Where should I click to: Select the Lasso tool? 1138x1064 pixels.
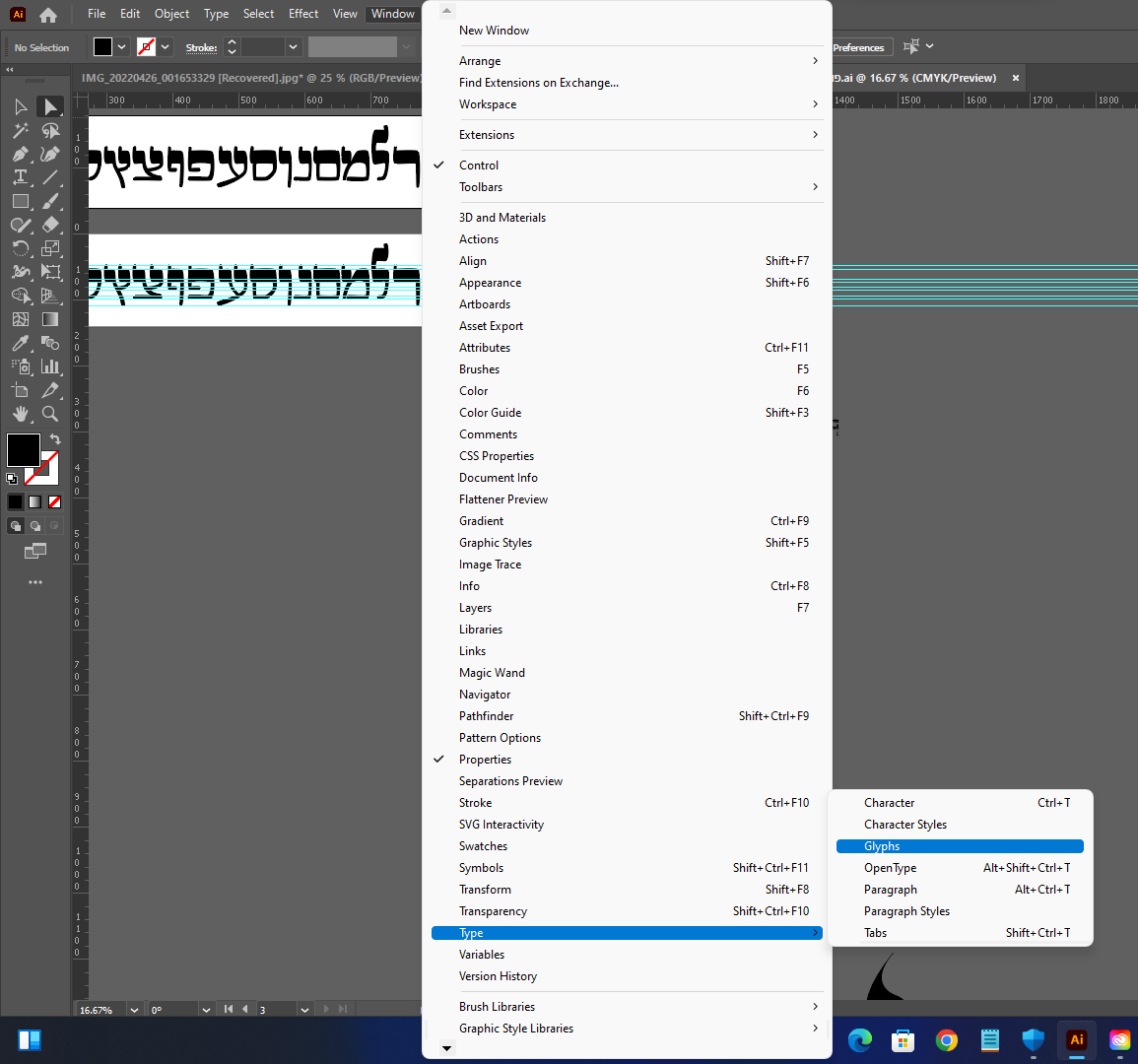(x=50, y=131)
